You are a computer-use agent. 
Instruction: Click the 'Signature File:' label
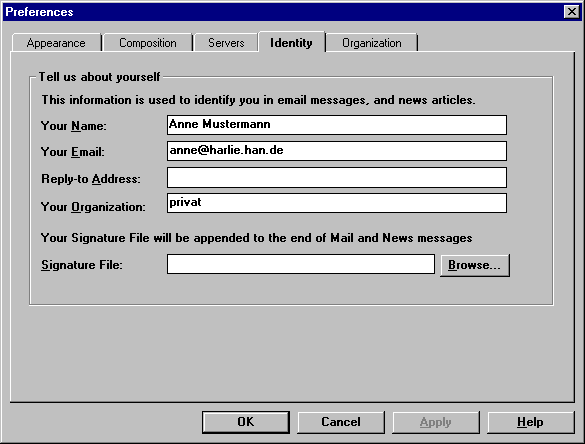point(82,265)
